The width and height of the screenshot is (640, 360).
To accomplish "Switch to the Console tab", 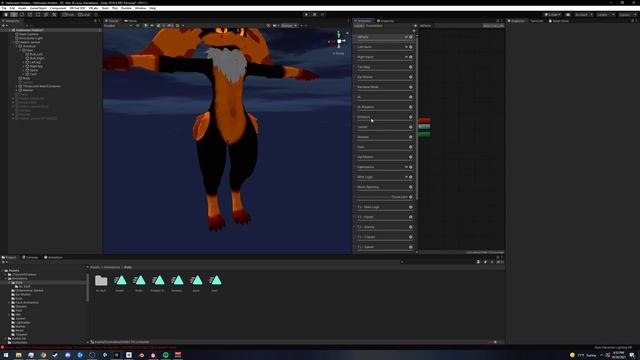I will pos(30,258).
